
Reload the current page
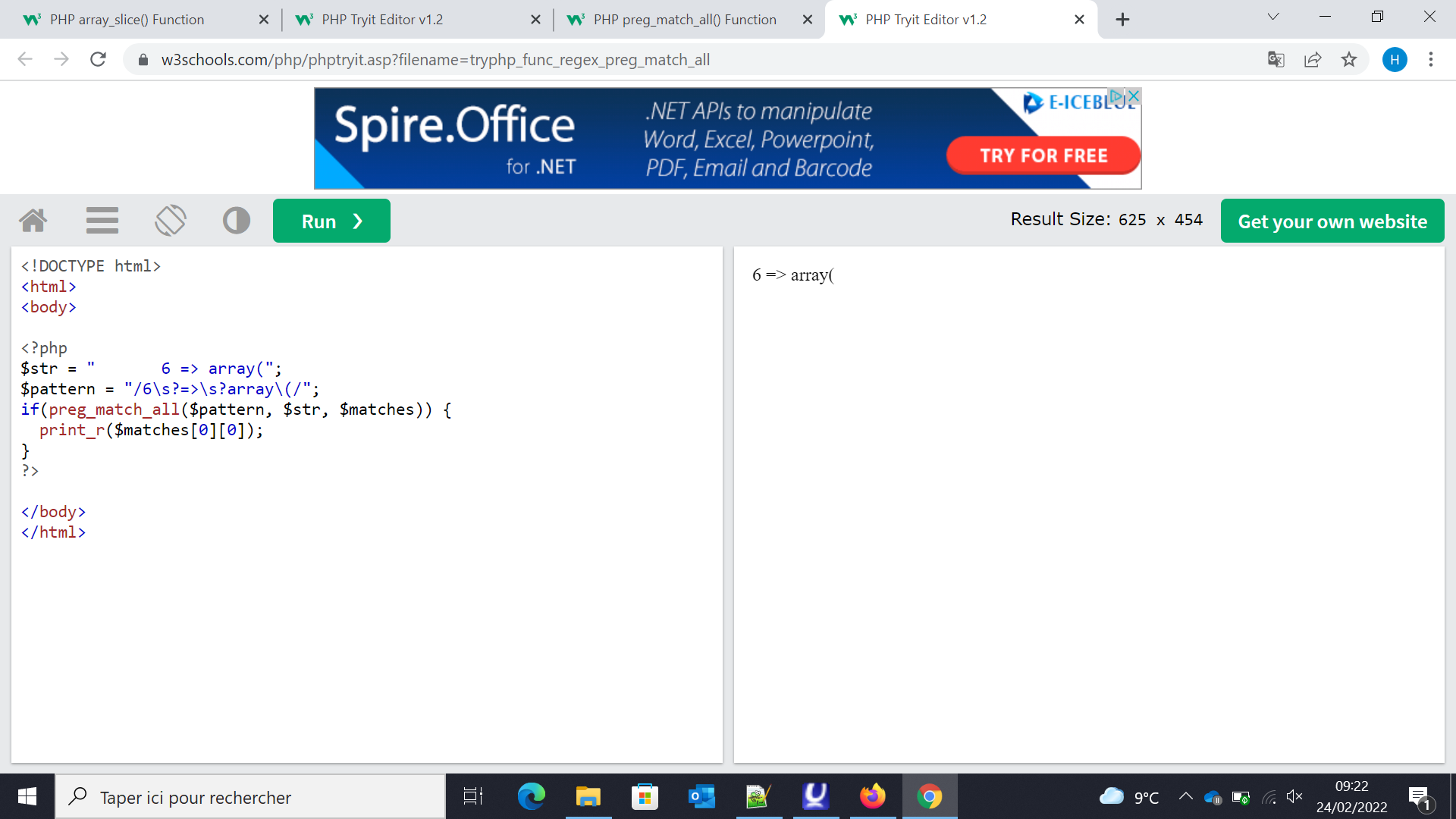tap(98, 59)
